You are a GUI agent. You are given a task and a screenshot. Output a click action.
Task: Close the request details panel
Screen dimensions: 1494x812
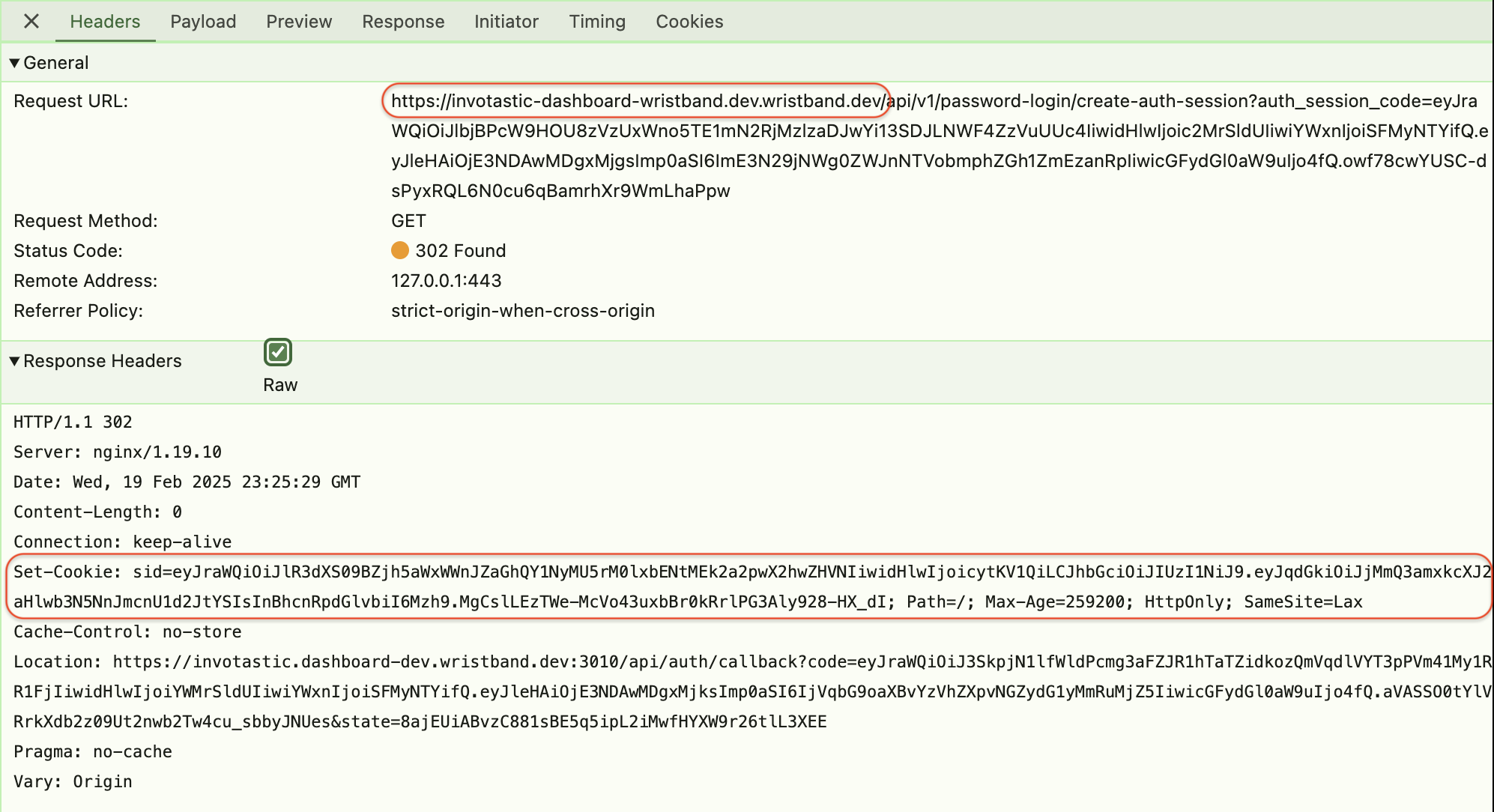31,21
